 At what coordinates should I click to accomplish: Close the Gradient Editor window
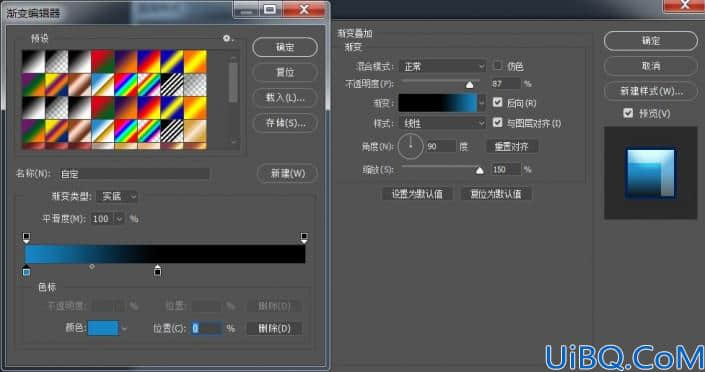tap(304, 9)
